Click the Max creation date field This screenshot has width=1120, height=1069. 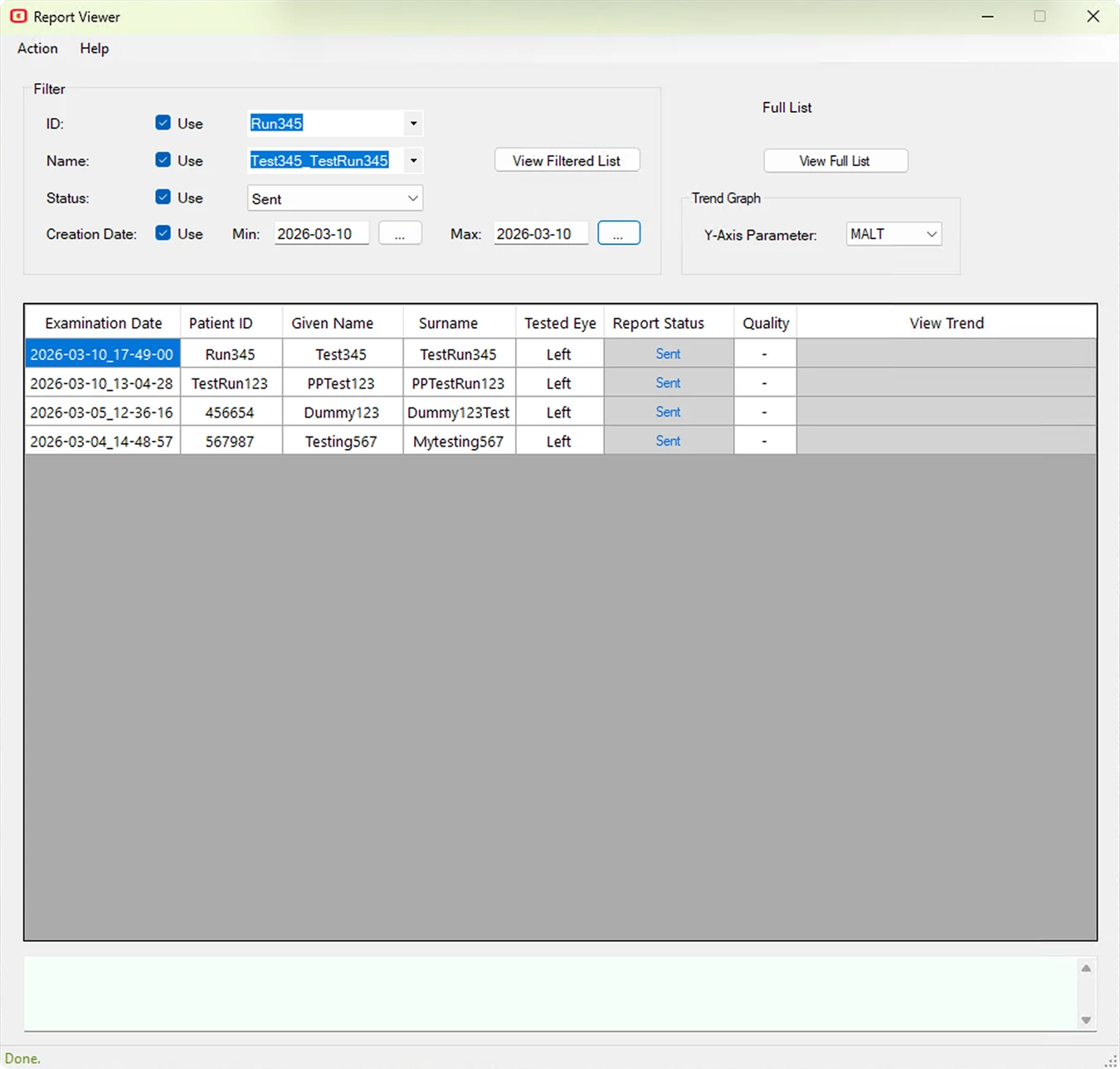tap(541, 234)
